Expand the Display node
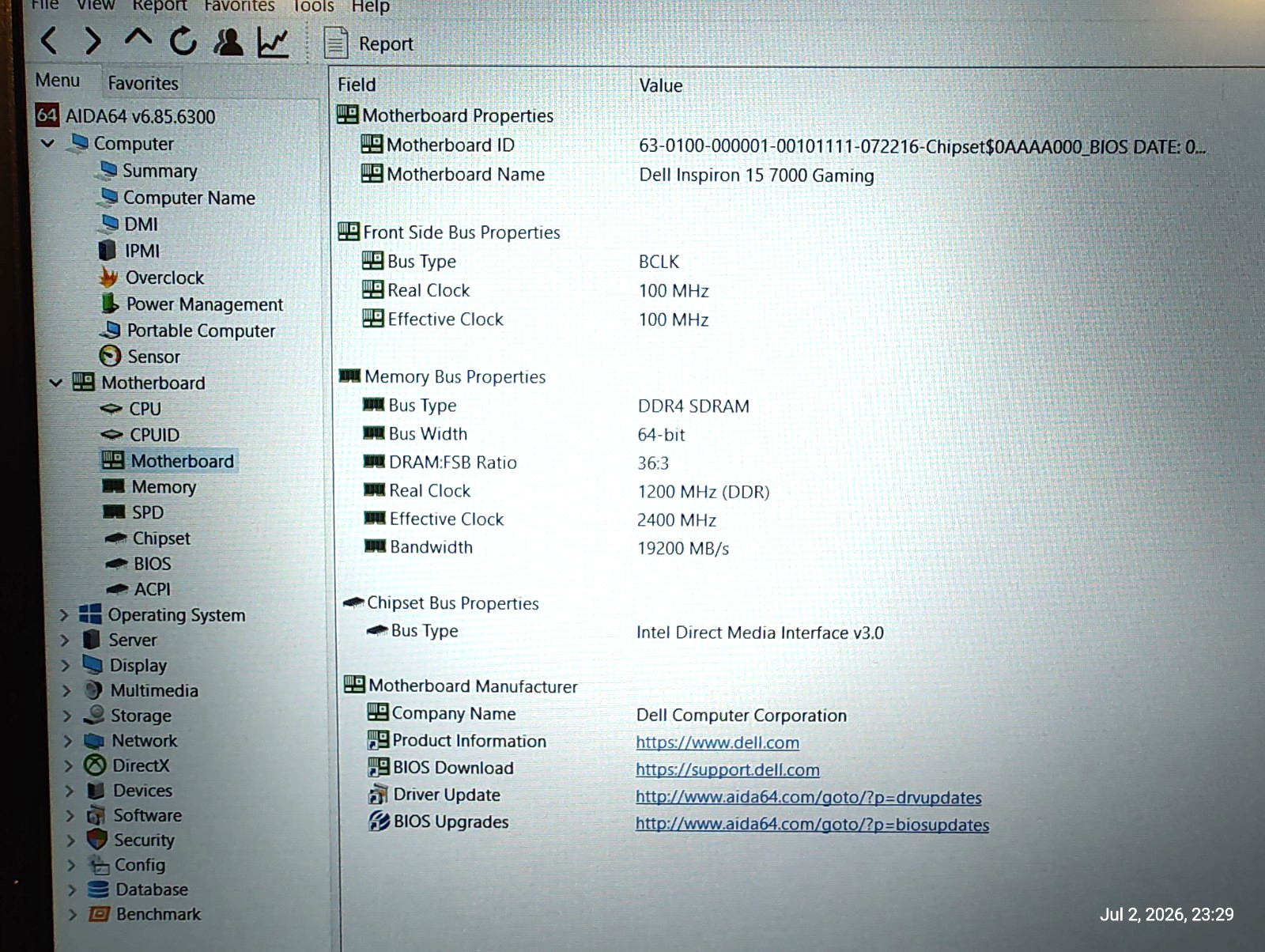This screenshot has height=952, width=1265. point(66,666)
